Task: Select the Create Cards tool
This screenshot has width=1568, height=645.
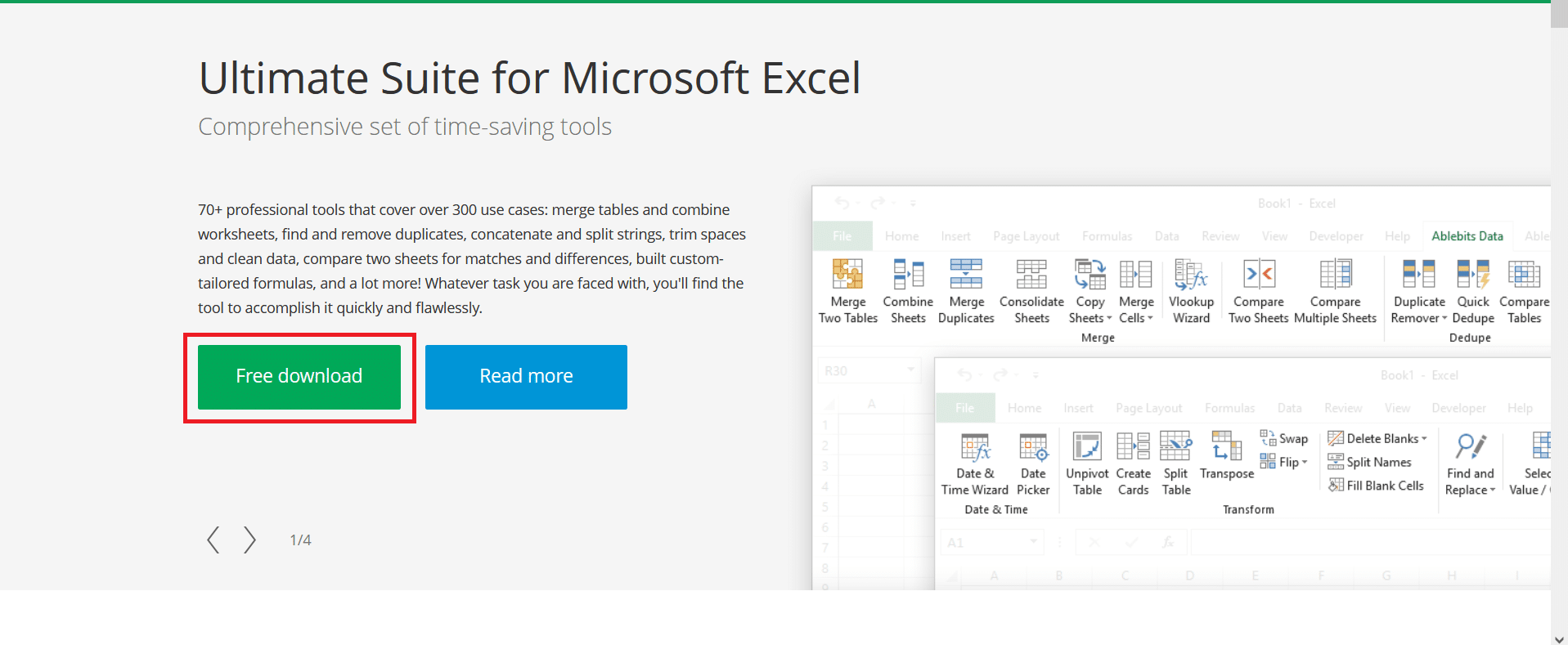Action: click(1133, 464)
